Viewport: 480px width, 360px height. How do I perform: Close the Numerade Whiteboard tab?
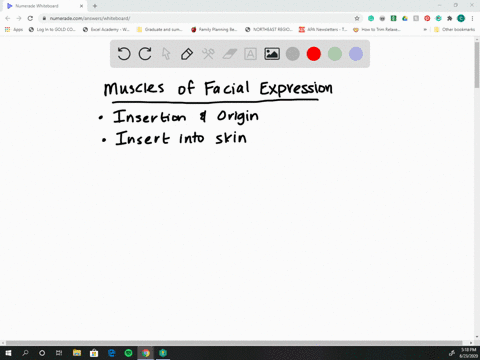click(81, 6)
